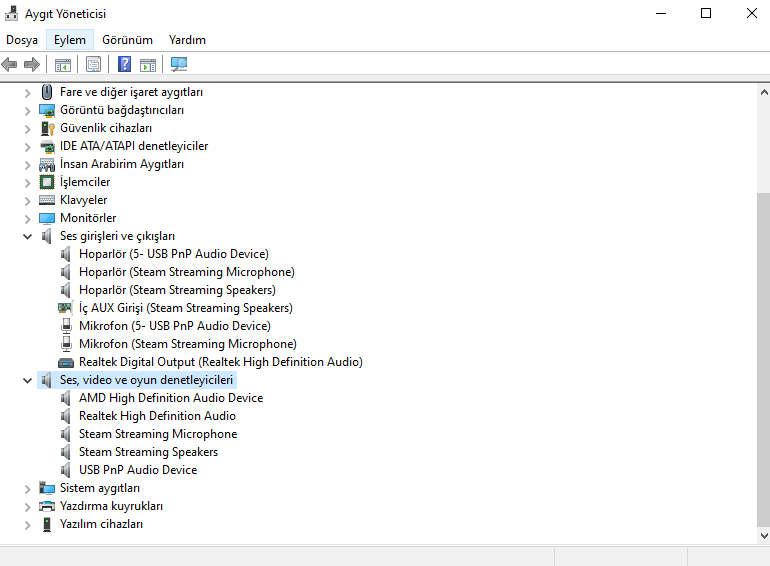Select the speaker icon of AMD High Definition Audio Device
770x566 pixels.
pos(66,398)
